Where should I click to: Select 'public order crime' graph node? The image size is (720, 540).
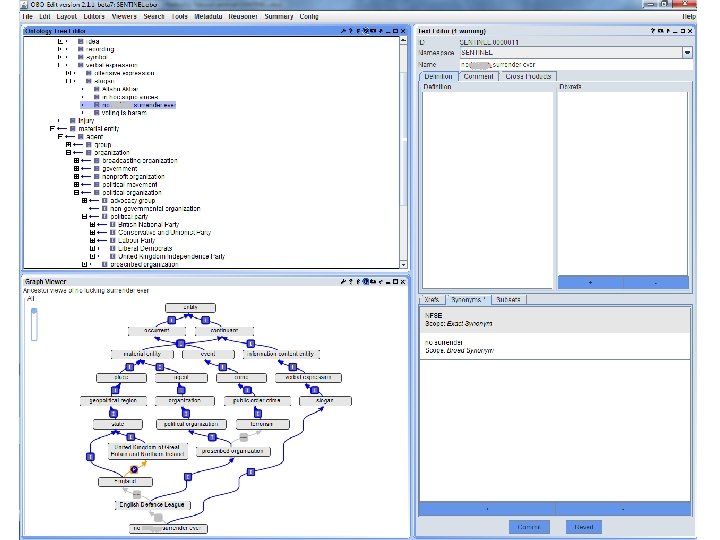pos(257,401)
